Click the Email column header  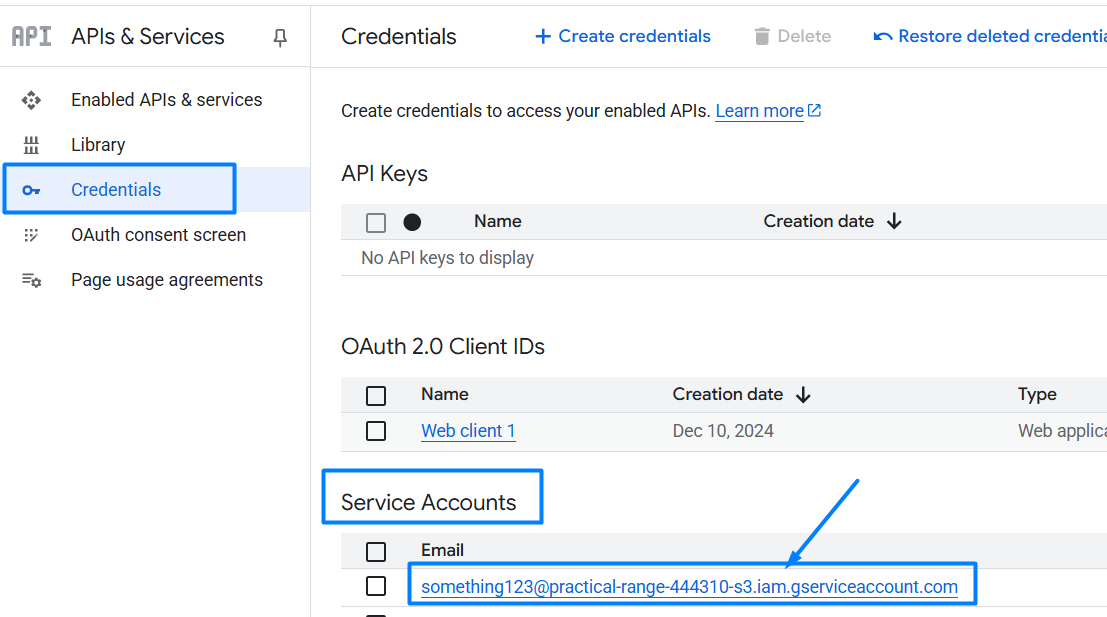[443, 550]
